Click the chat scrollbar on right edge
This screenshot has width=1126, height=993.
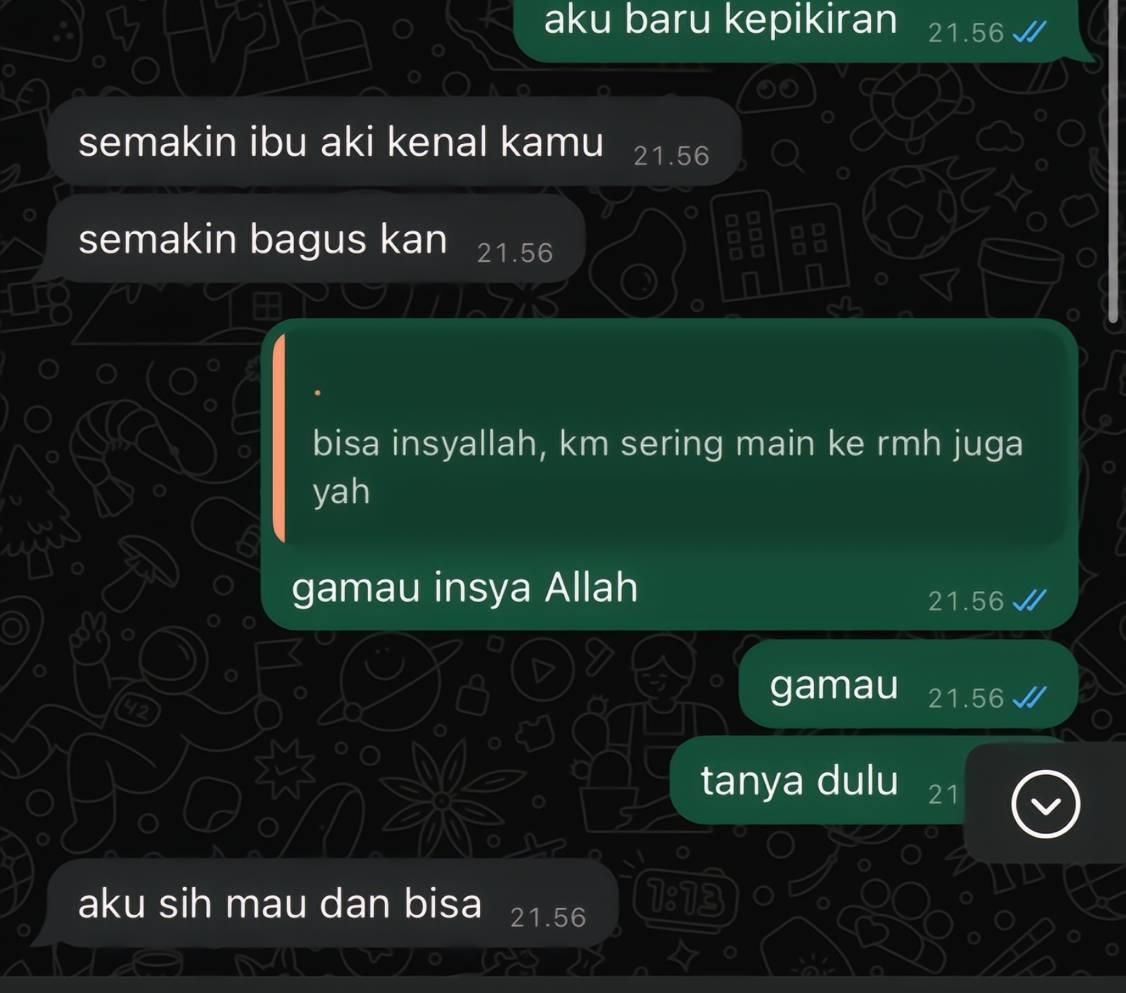pos(1114,162)
